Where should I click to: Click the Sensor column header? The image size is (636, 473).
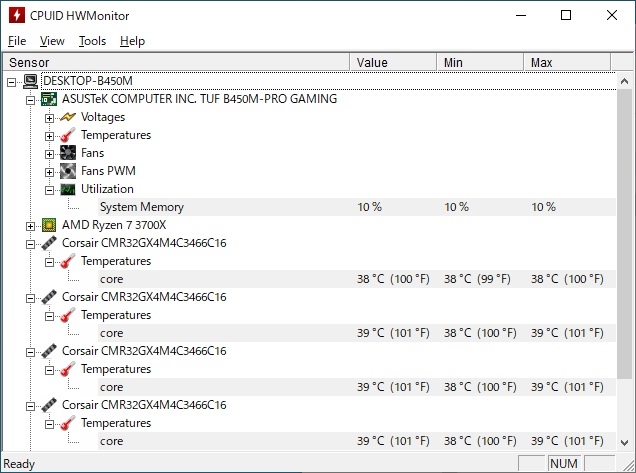coord(176,62)
